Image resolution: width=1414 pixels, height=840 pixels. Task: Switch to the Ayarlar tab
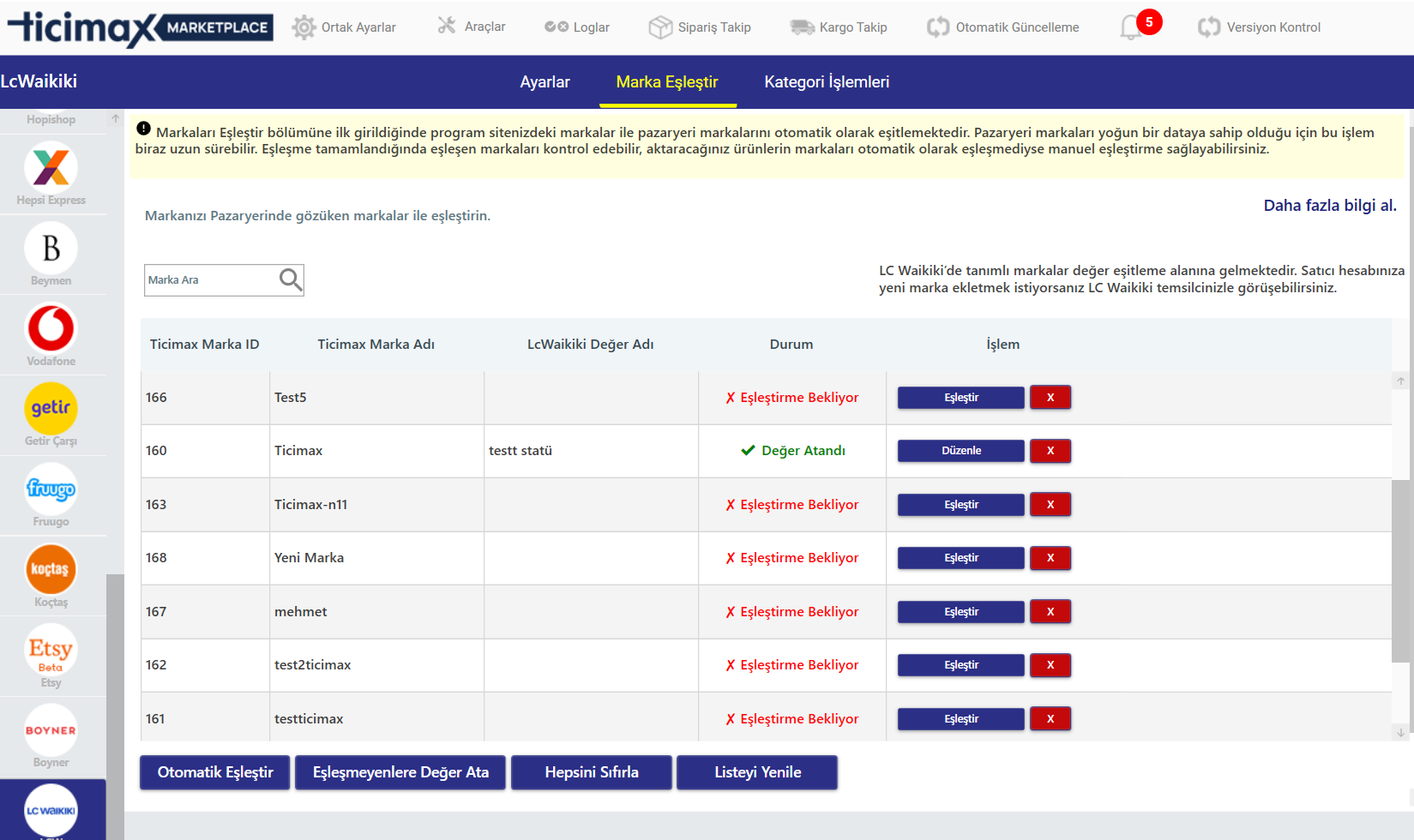545,82
